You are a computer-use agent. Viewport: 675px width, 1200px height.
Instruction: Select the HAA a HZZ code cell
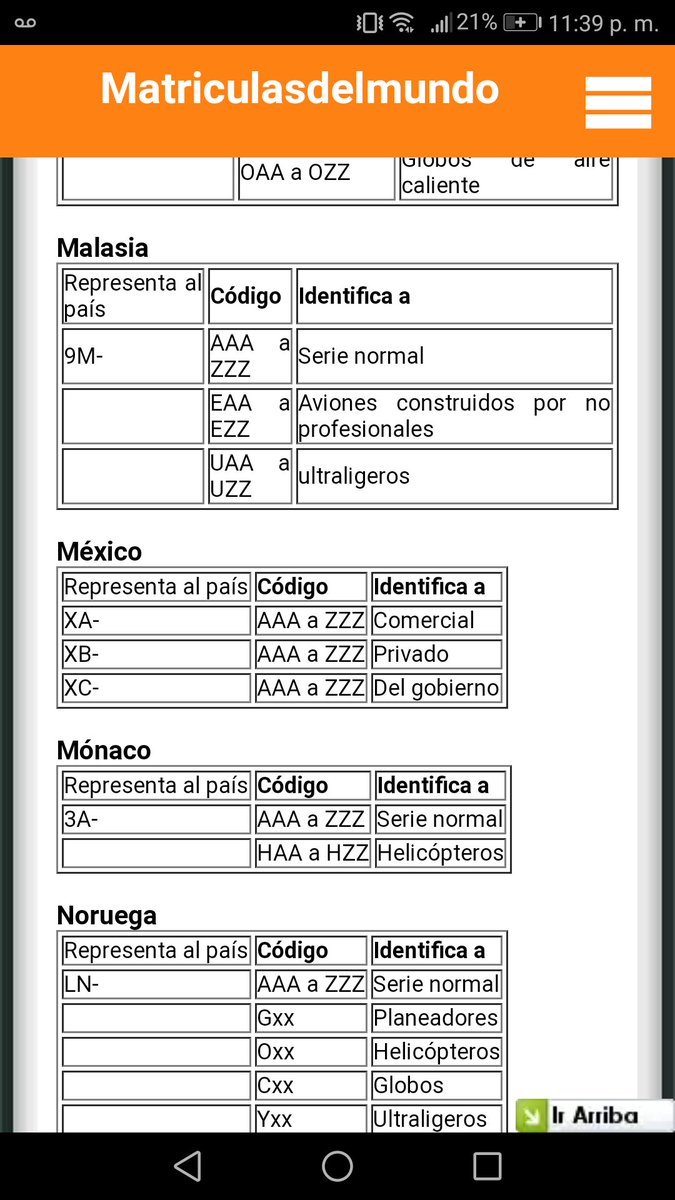pos(312,853)
